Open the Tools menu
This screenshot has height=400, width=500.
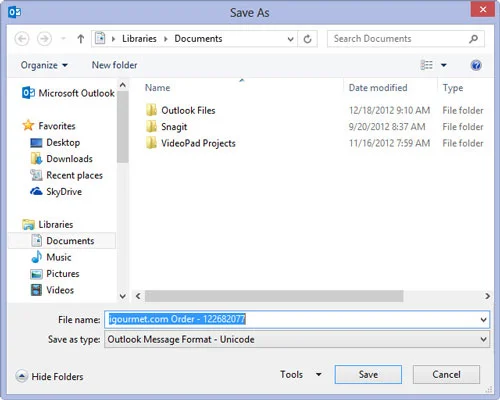coord(301,374)
